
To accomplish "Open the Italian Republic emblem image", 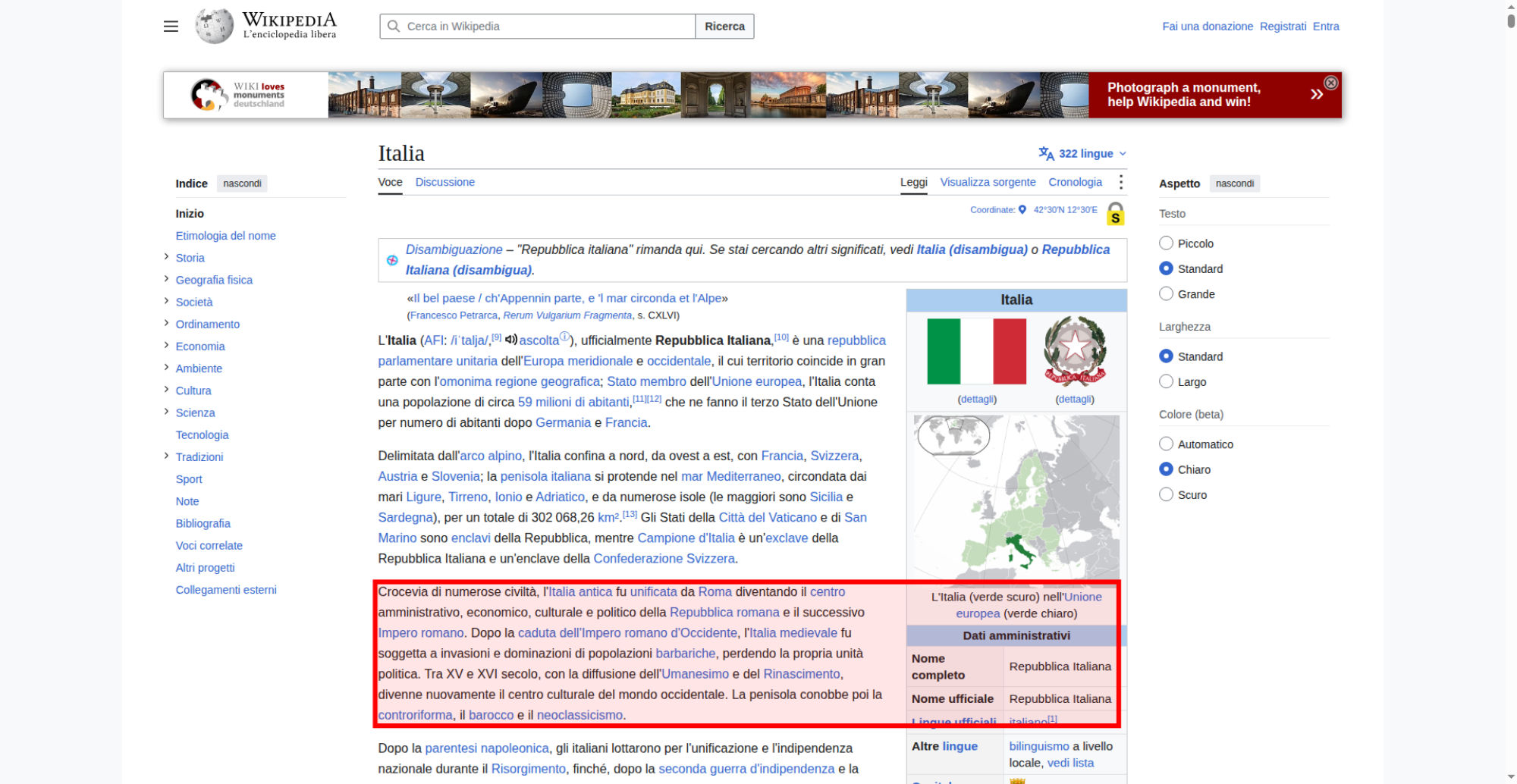I will [1075, 351].
